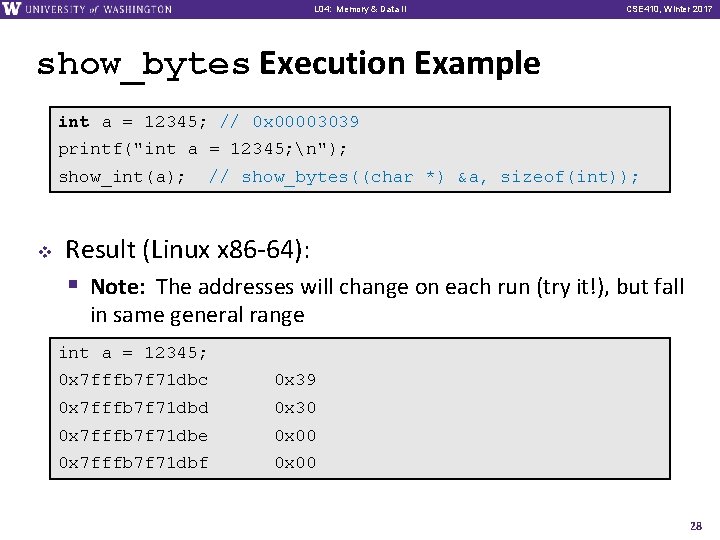Click the address 0x7fffb7f71dbe
The height and width of the screenshot is (540, 720).
point(133,435)
